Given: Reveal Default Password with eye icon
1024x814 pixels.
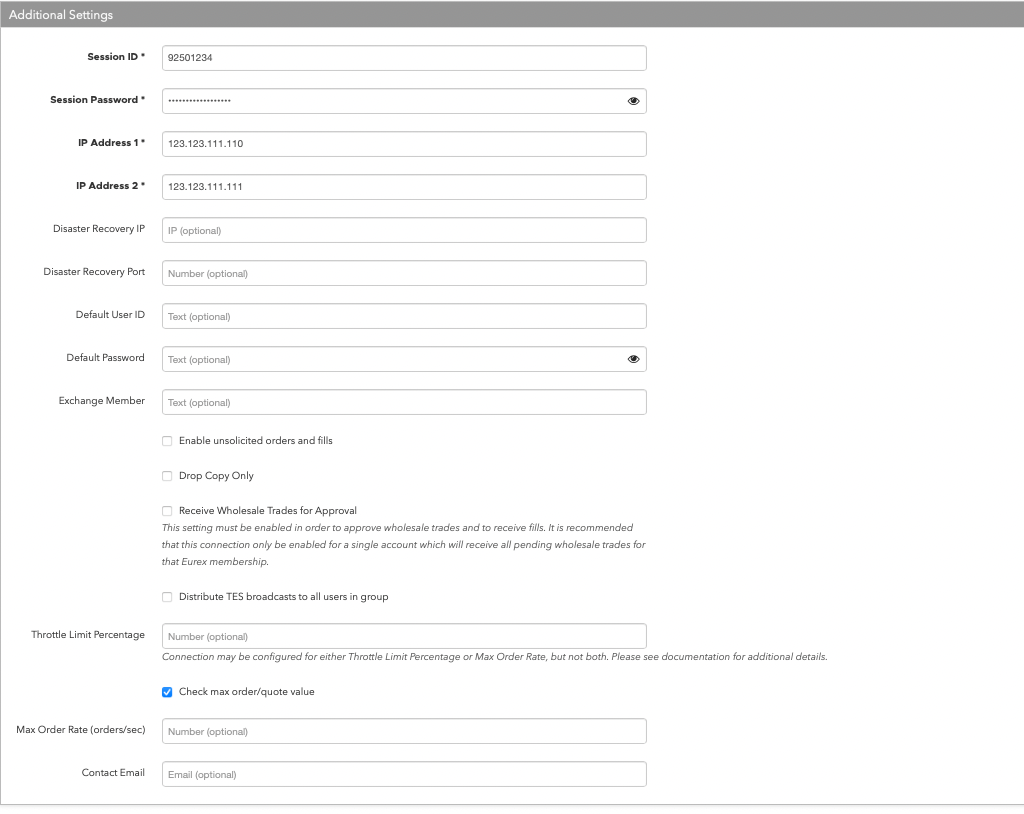Looking at the screenshot, I should 633,359.
